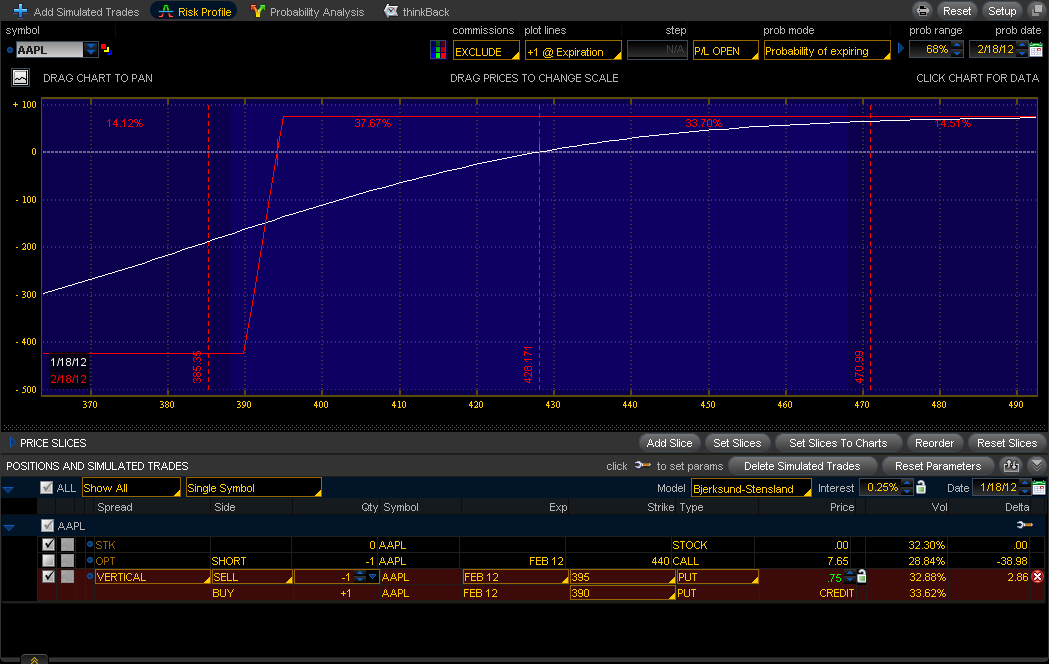
Task: Open the P/L OPEN dropdown
Action: point(726,51)
